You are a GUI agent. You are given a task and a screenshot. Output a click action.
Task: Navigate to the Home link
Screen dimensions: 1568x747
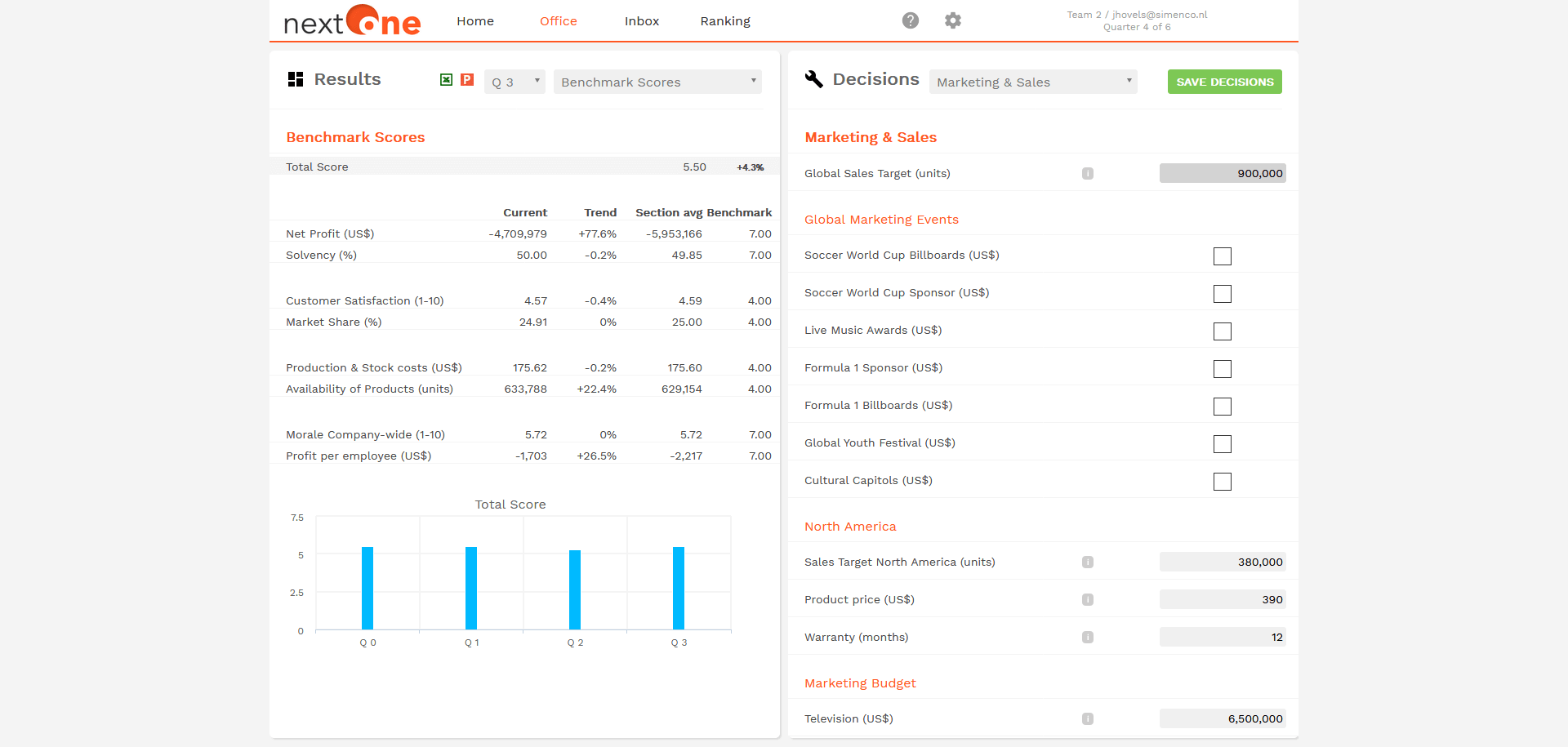[x=475, y=21]
